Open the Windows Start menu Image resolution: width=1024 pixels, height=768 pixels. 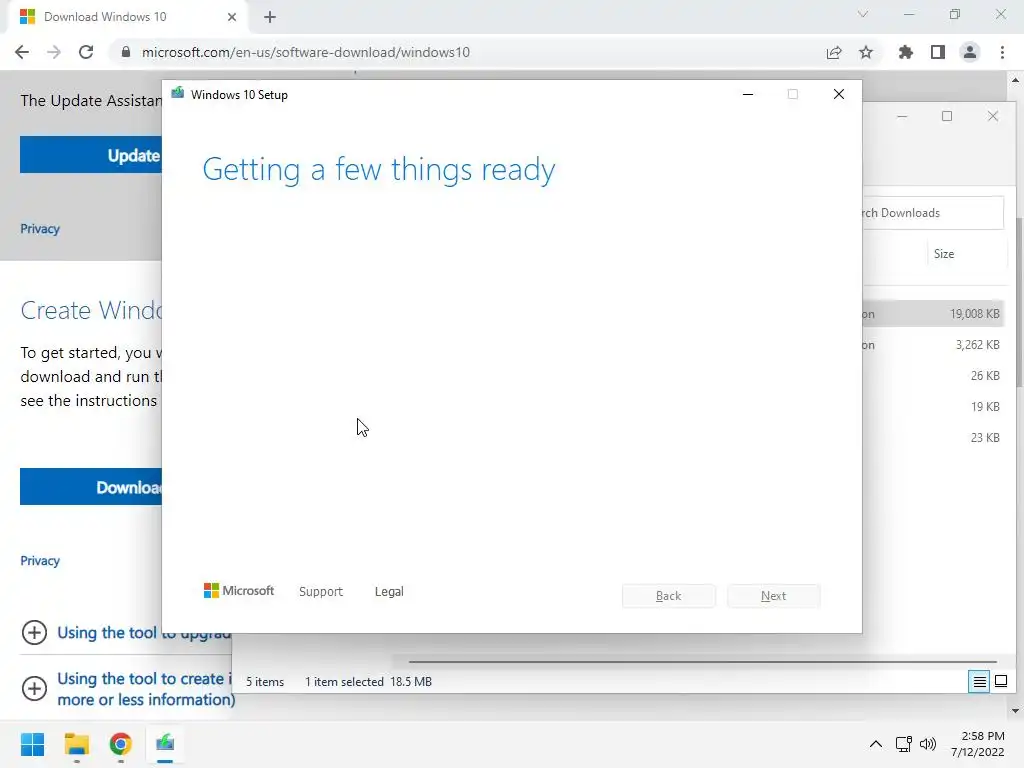click(x=32, y=744)
